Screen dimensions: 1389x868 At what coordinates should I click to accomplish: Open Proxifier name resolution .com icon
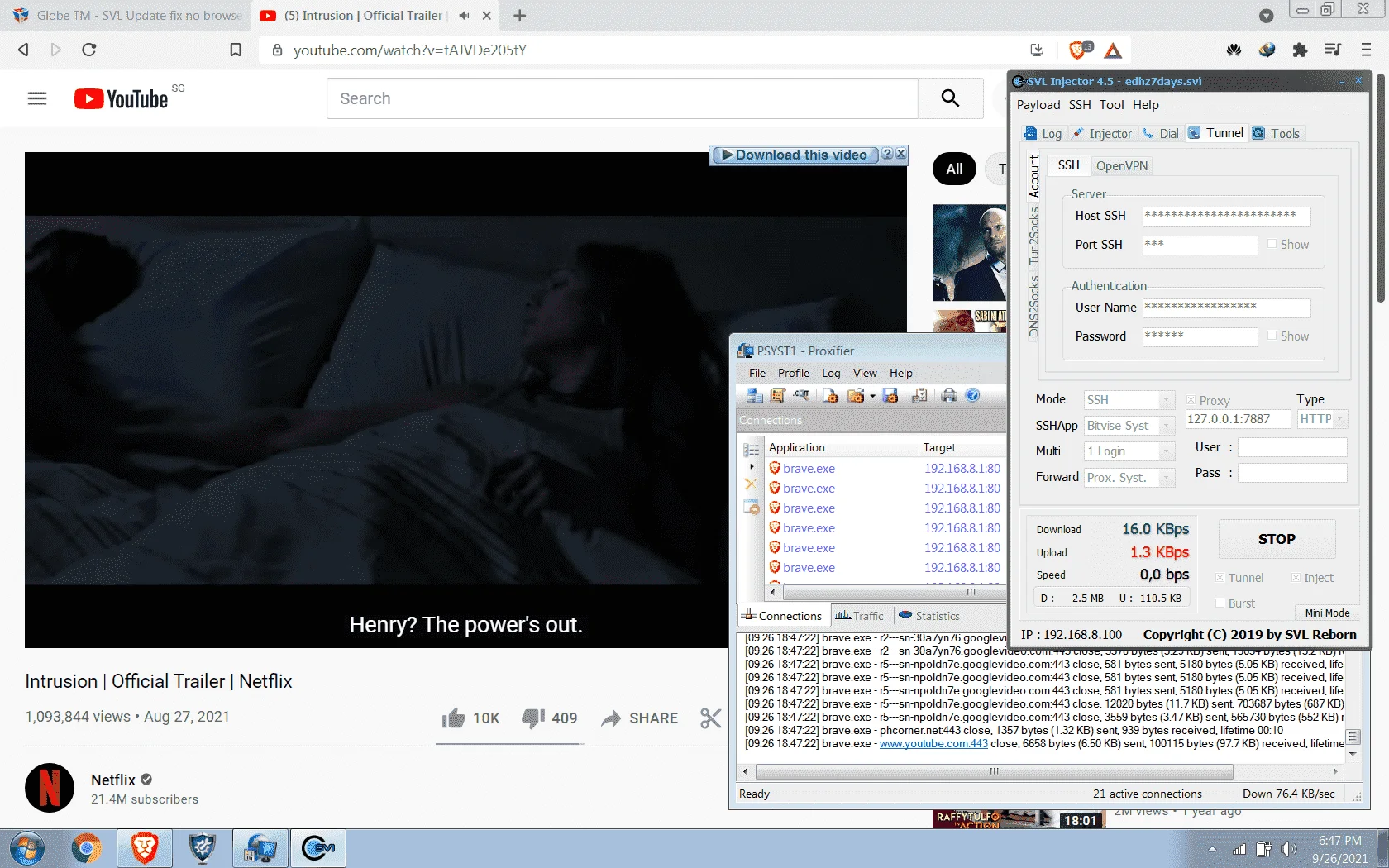pos(802,396)
